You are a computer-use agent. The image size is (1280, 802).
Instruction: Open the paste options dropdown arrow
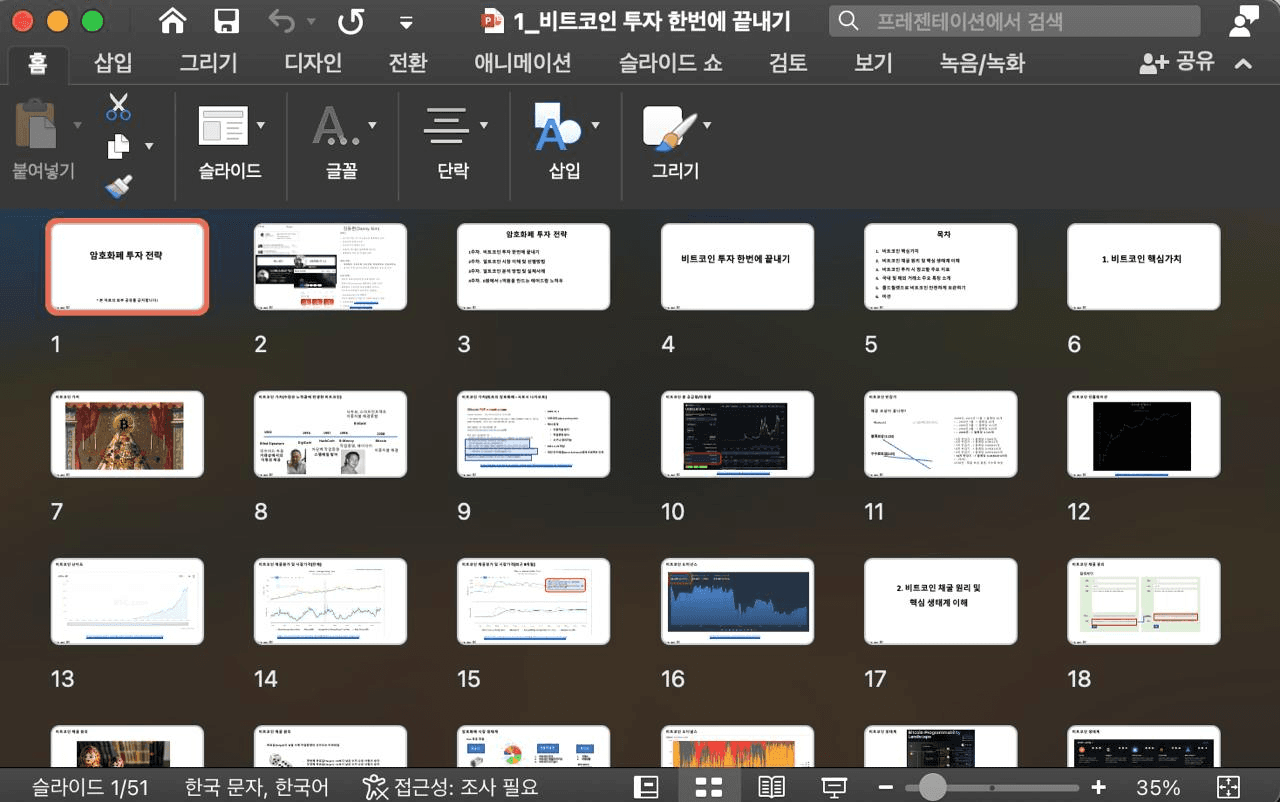(78, 126)
